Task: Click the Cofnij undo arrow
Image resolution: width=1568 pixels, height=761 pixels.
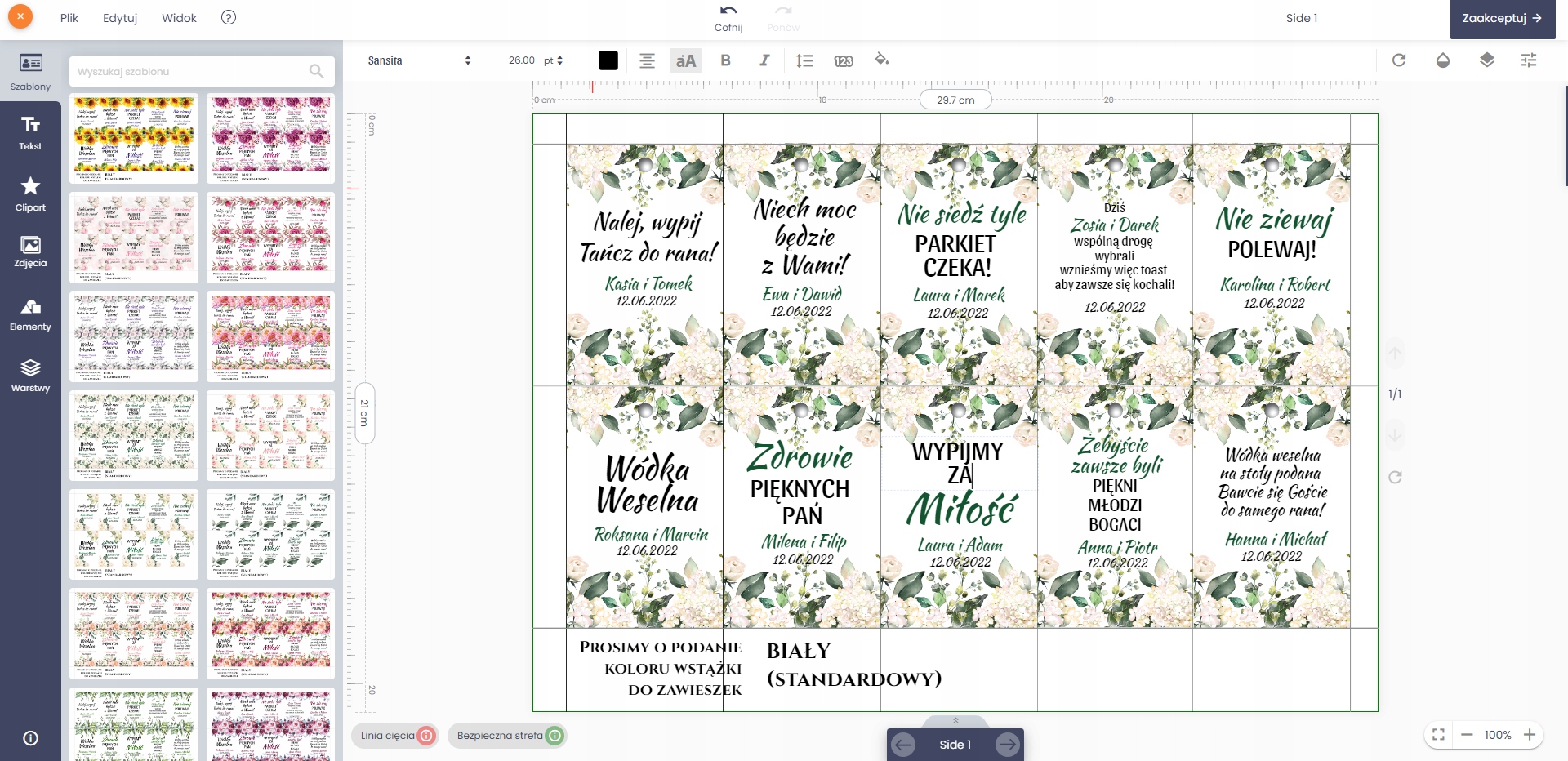Action: [x=728, y=11]
